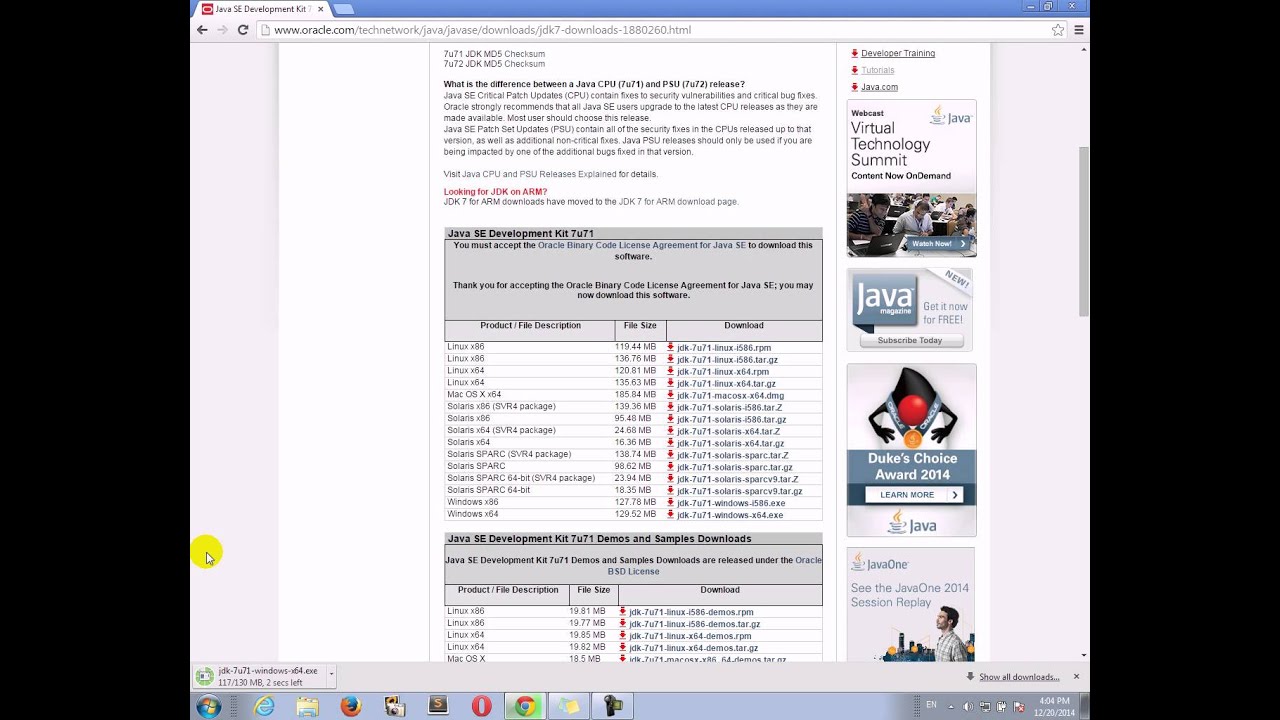1280x720 pixels.
Task: Open 7u72 JDK MD5 Checksum link
Action: click(494, 64)
